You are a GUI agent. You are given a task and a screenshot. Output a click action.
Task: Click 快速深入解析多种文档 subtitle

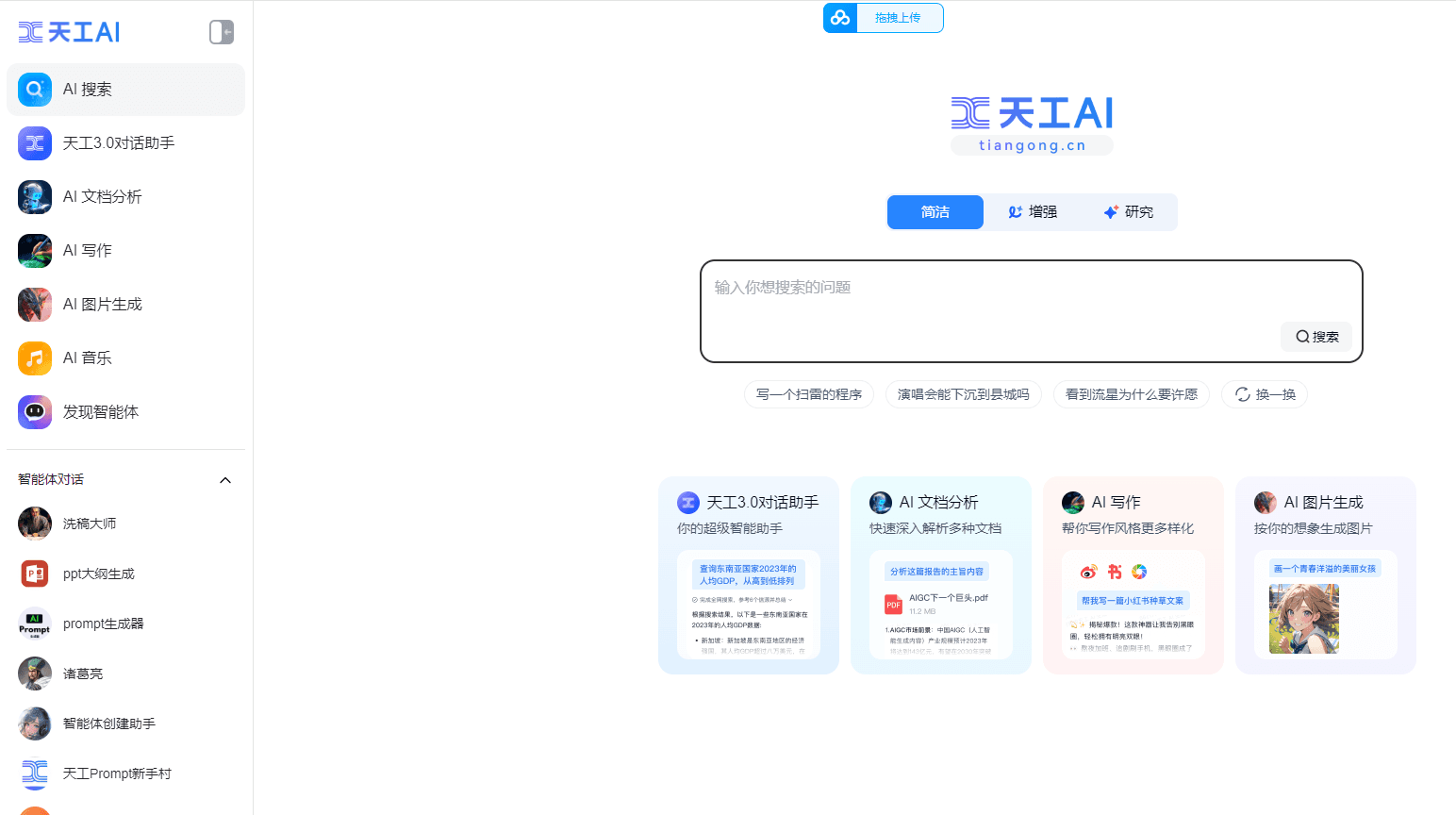[935, 528]
